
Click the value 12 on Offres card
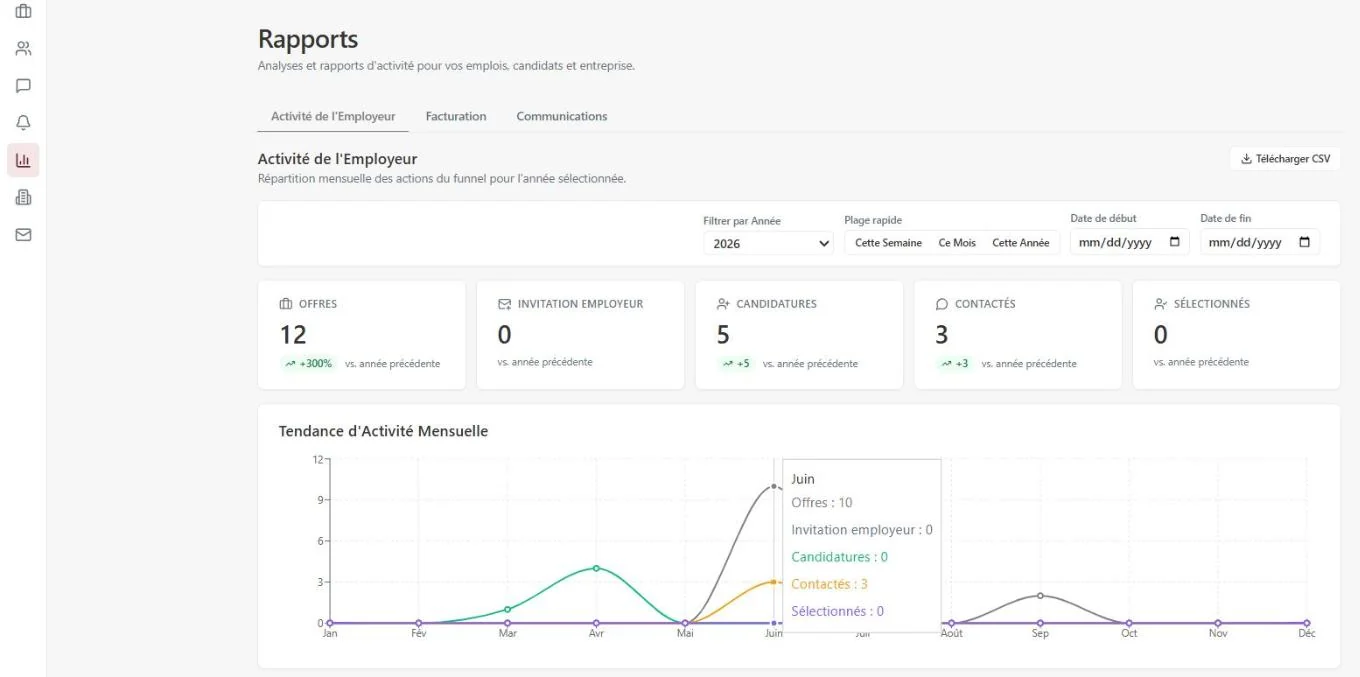293,334
